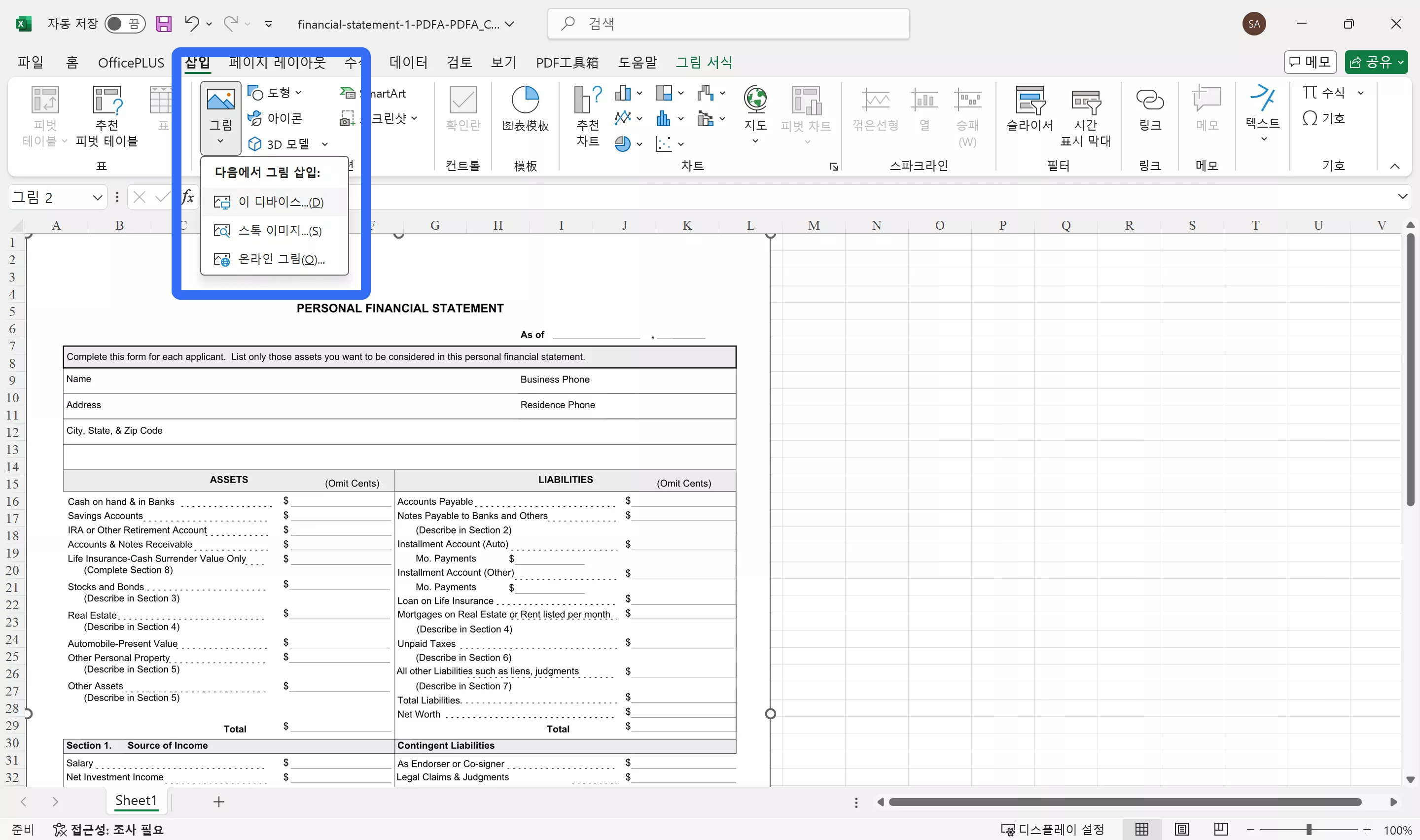The height and width of the screenshot is (840, 1420).
Task: Open the 파일 (File) tab
Action: (x=30, y=62)
